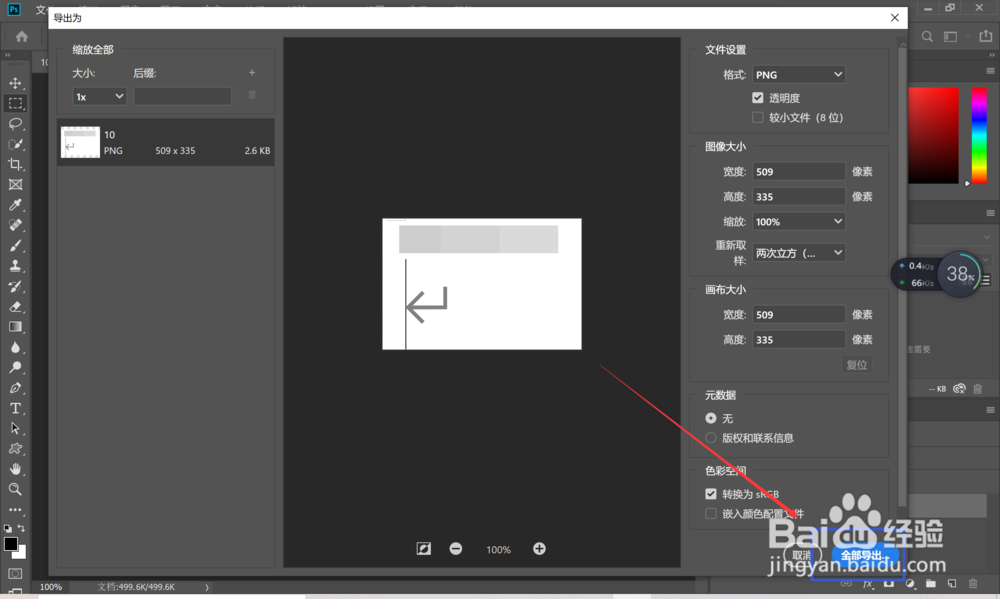Select the History Brush tool
This screenshot has width=1000, height=599.
point(15,286)
